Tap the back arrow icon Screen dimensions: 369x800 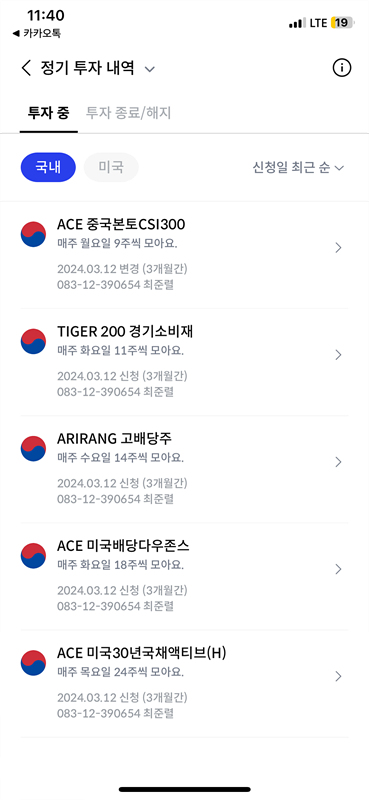pyautogui.click(x=27, y=68)
